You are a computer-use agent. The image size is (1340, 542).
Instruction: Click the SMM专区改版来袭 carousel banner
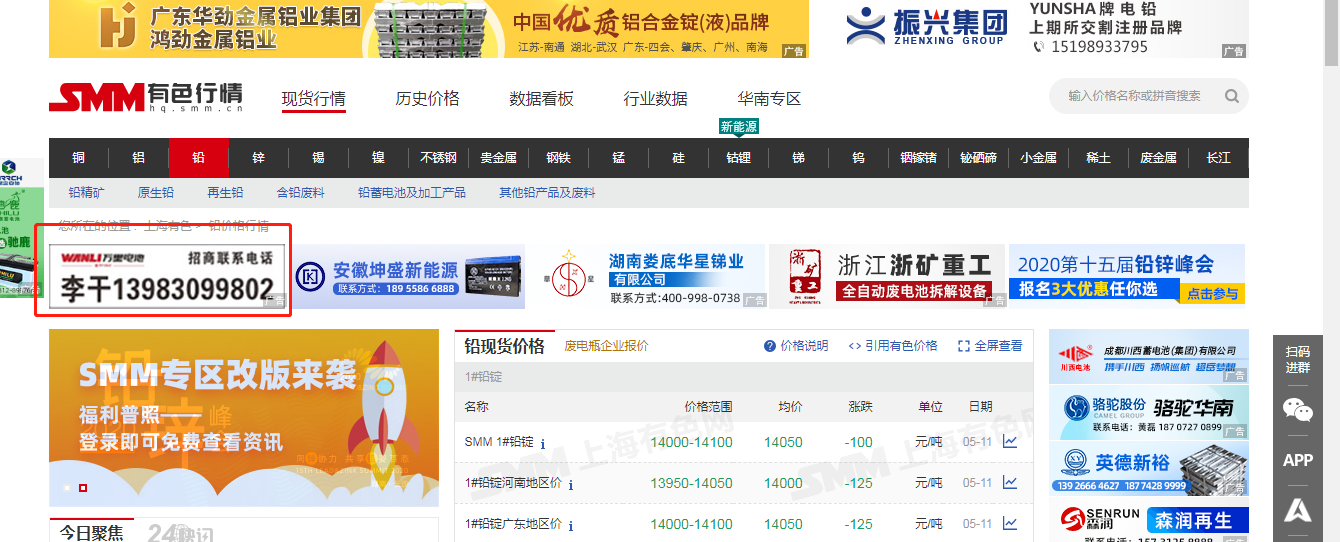point(244,418)
